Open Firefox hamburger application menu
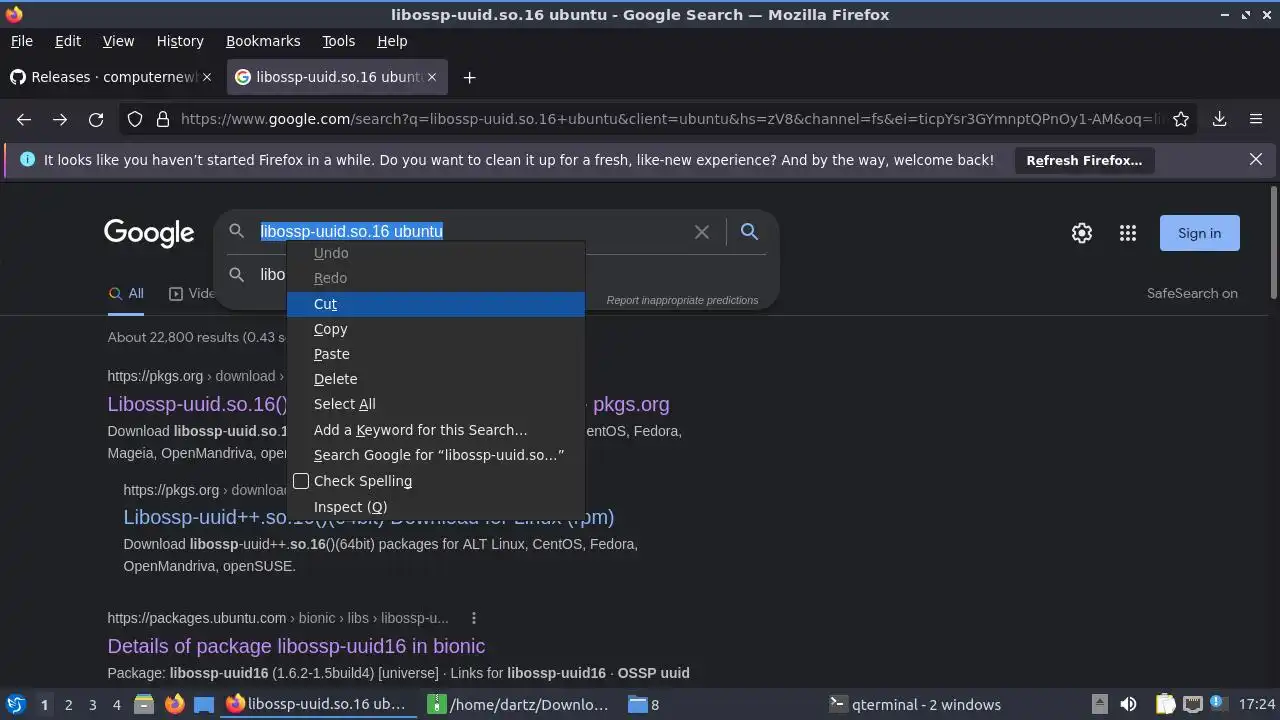 tap(1256, 119)
